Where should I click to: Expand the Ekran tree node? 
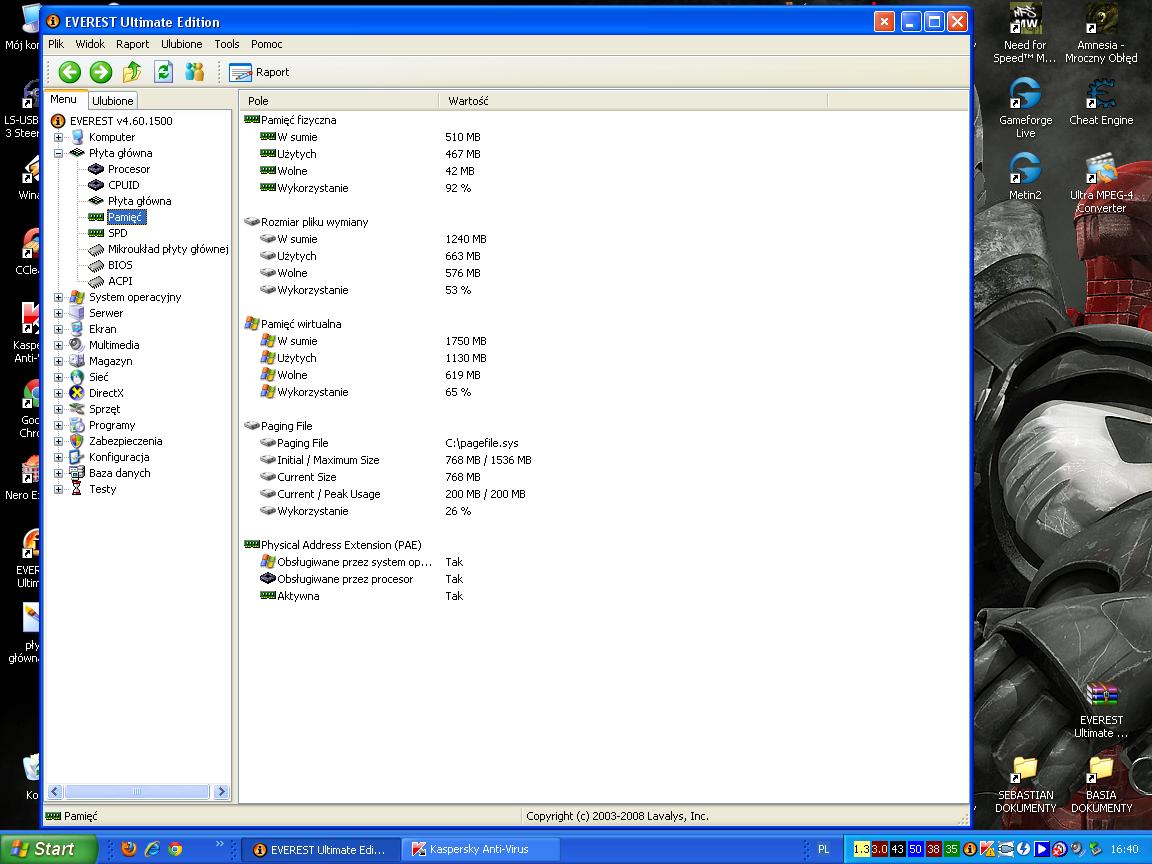pos(58,329)
